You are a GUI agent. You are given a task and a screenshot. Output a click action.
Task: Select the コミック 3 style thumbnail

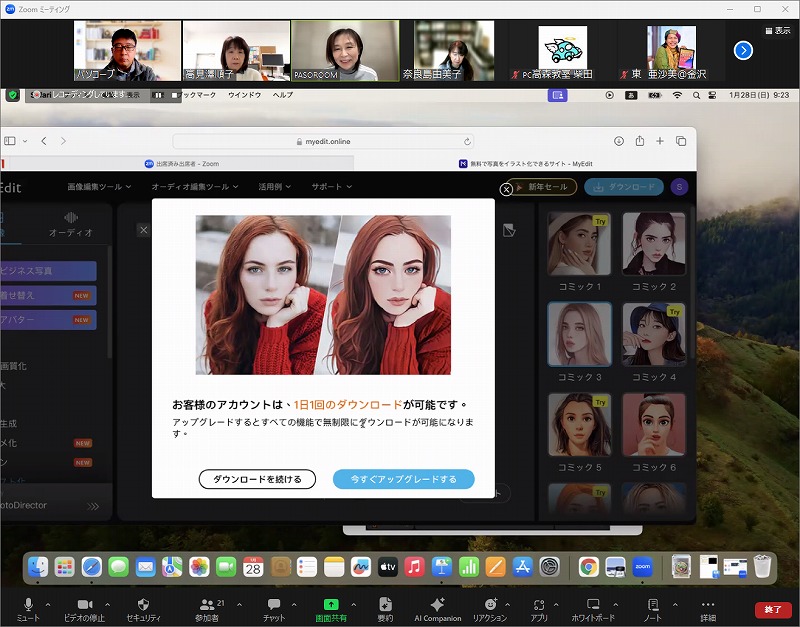(579, 335)
